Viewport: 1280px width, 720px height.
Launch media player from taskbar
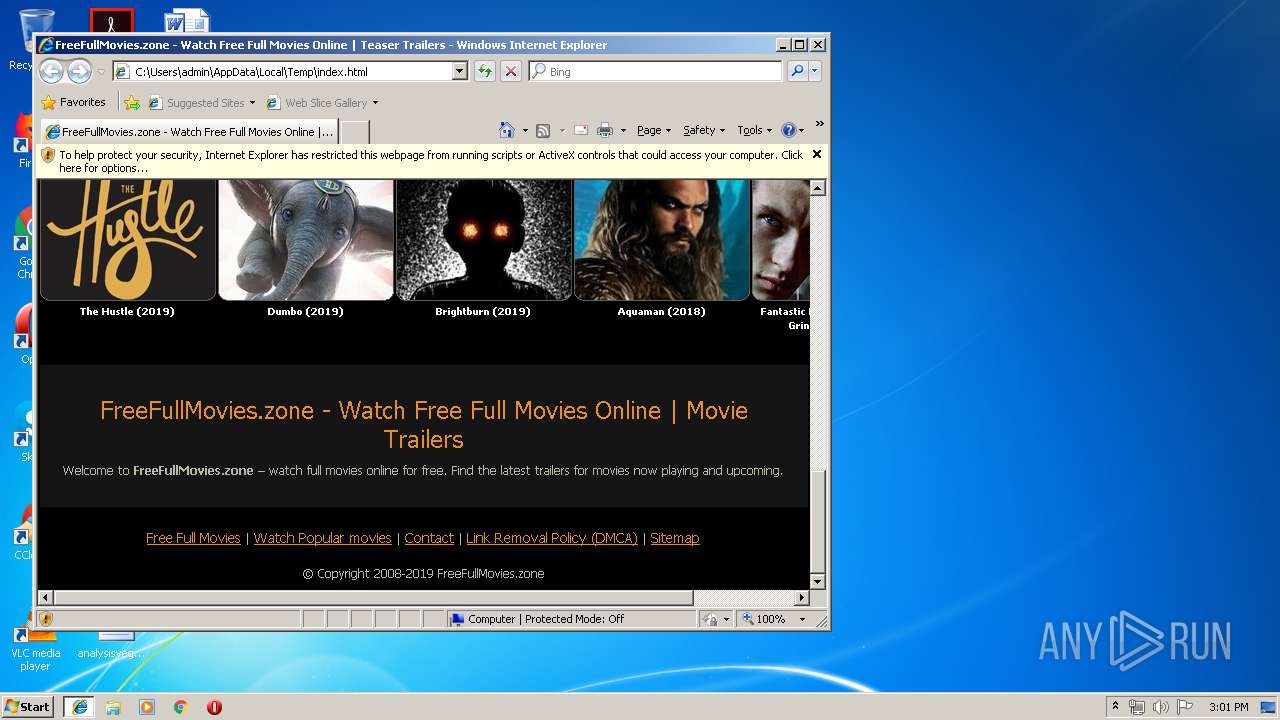pos(147,707)
